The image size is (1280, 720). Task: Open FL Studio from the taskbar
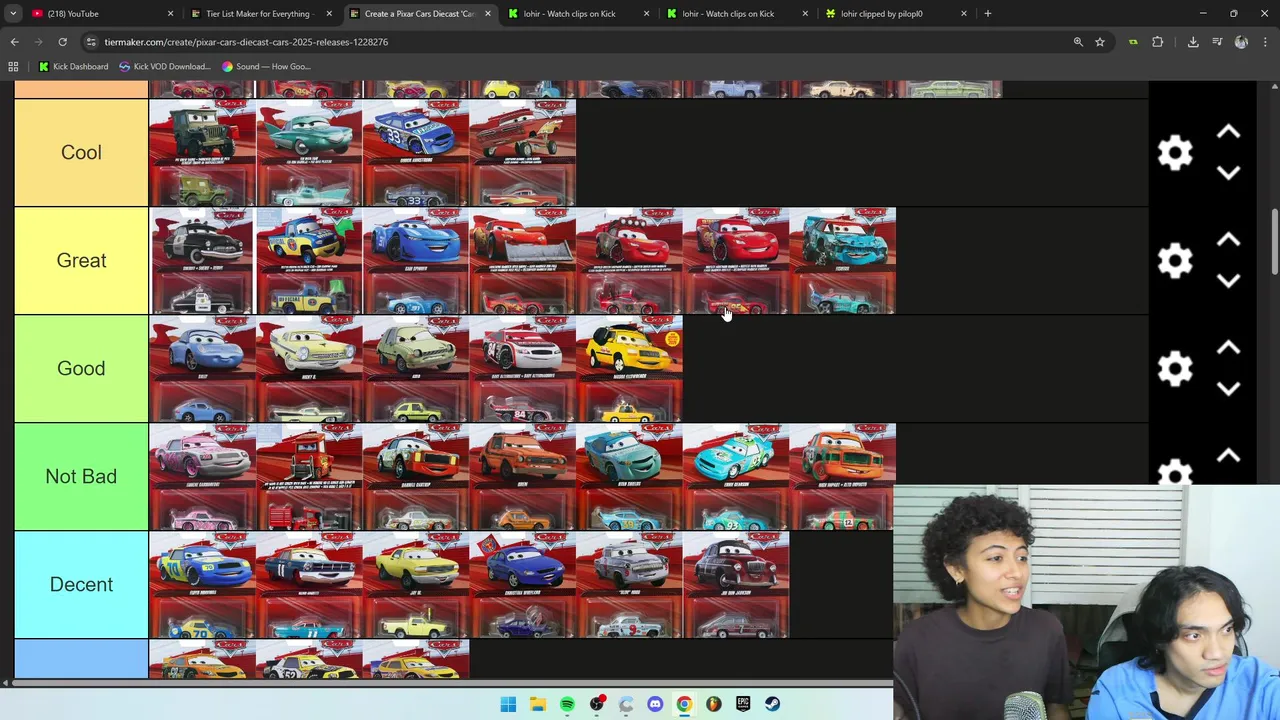714,704
